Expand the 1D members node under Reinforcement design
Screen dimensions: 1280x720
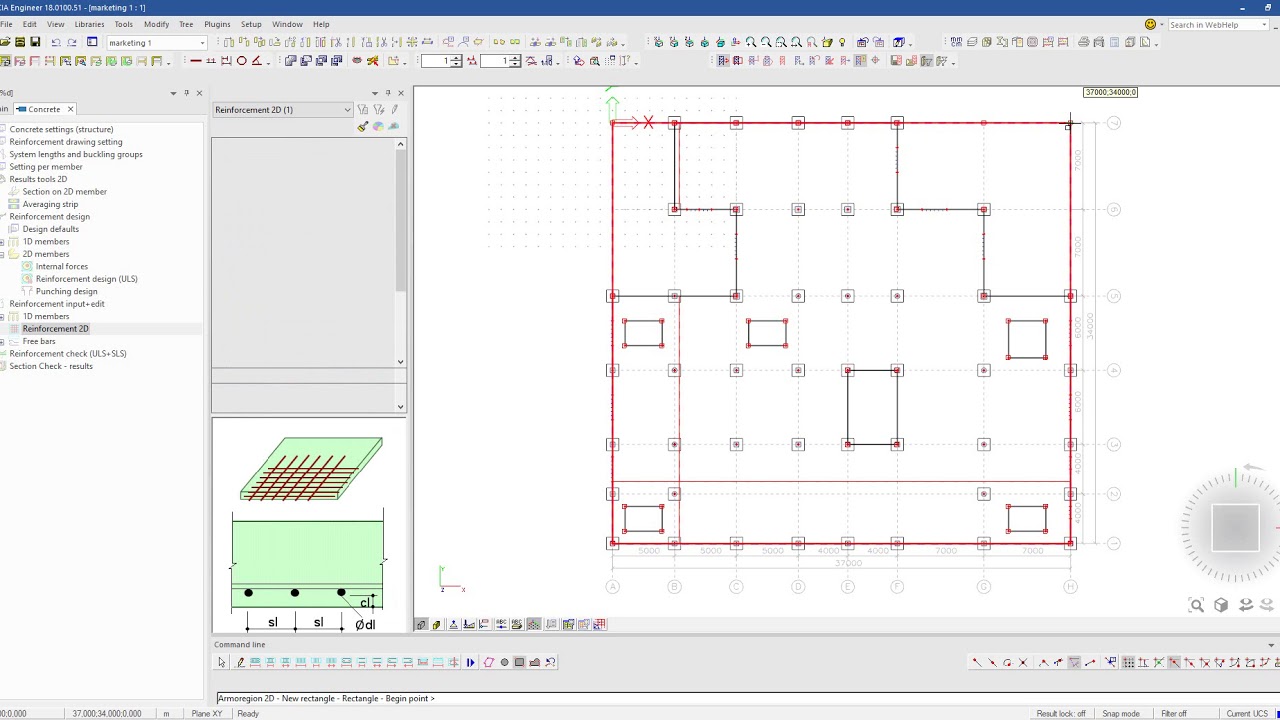pos(3,242)
